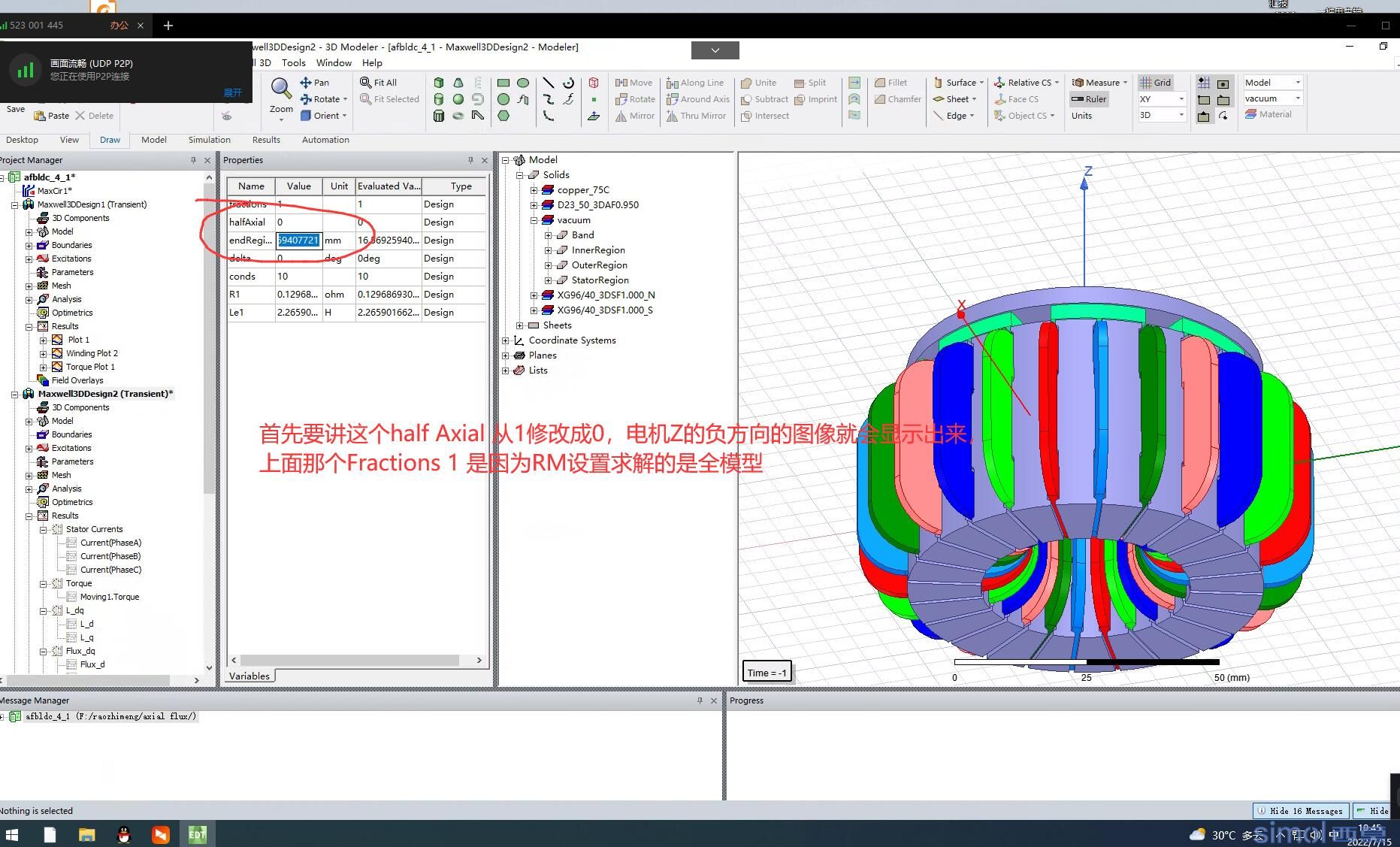Image resolution: width=1400 pixels, height=847 pixels.
Task: Draw a rectangle sheet
Action: click(503, 83)
